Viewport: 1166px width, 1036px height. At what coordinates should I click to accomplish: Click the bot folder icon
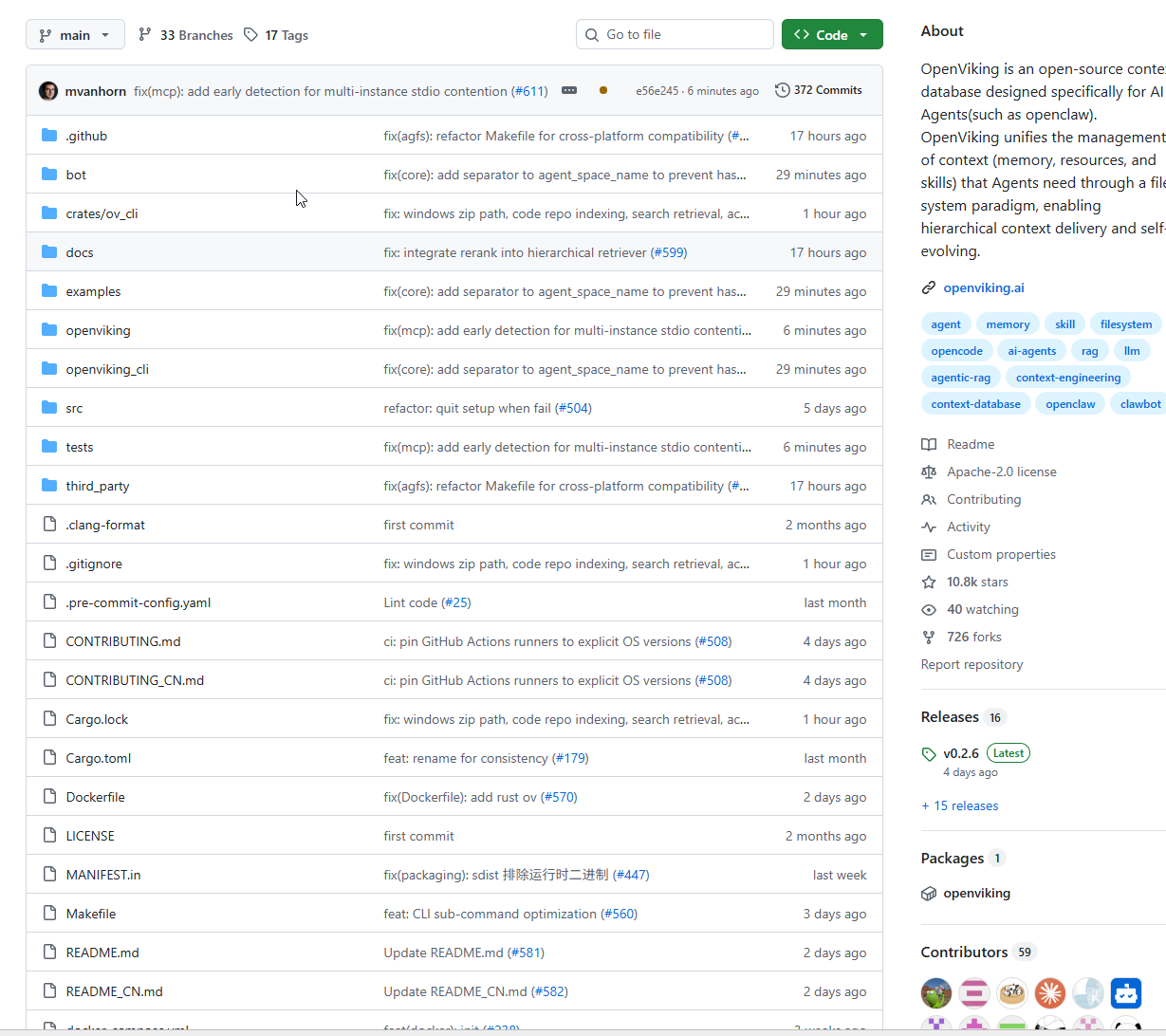[49, 175]
